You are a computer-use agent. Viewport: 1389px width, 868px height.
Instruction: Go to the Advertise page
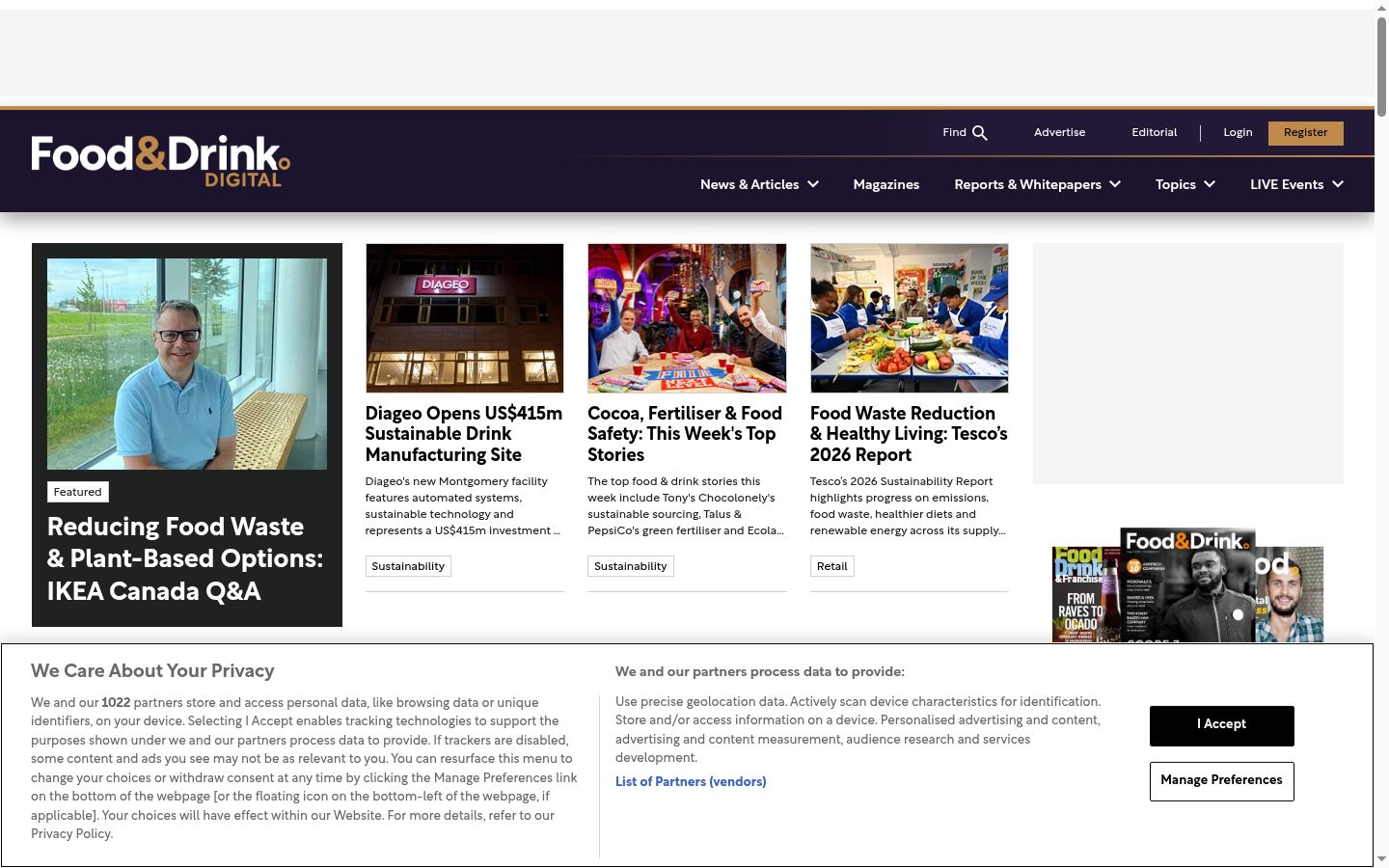coord(1059,133)
